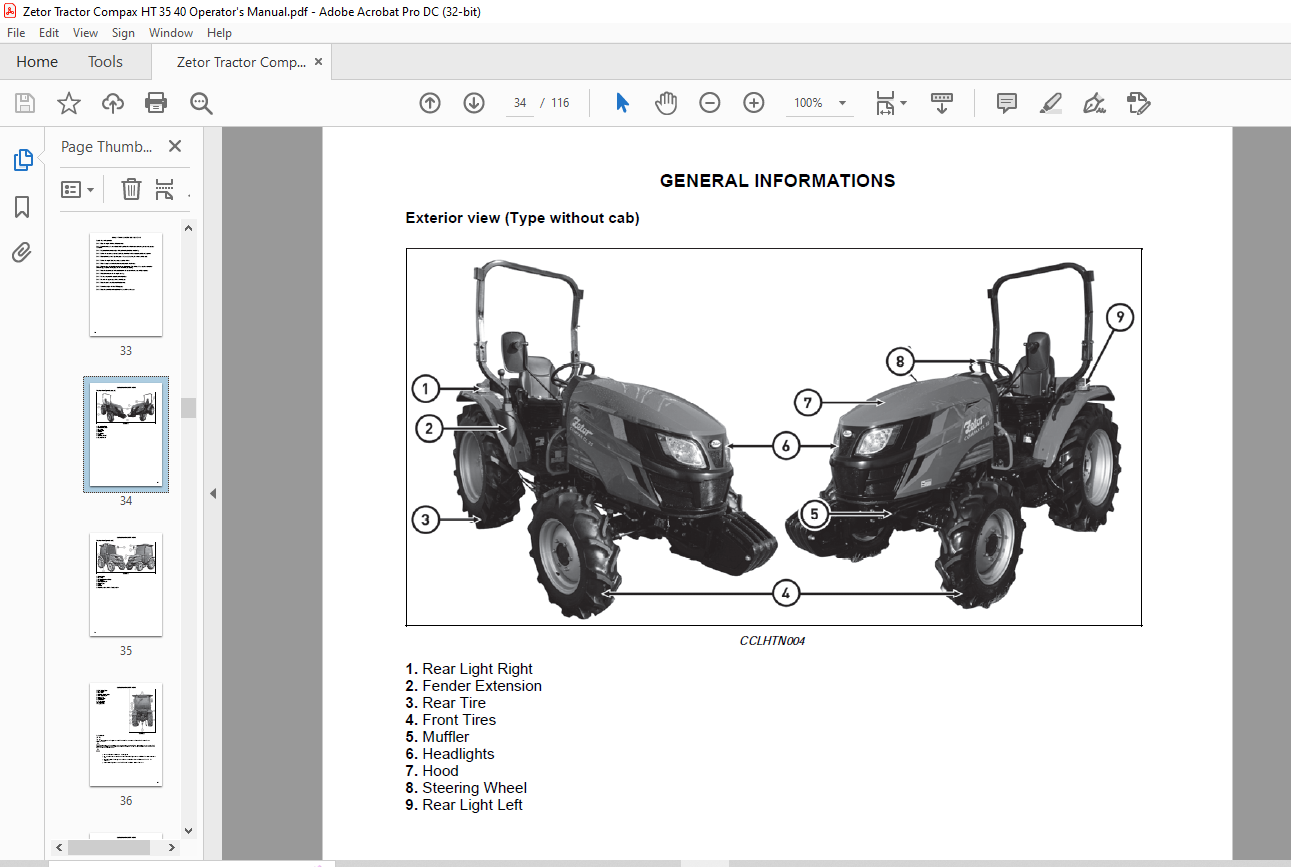
Task: Close the Zetor Tractor document tab
Action: coord(318,62)
